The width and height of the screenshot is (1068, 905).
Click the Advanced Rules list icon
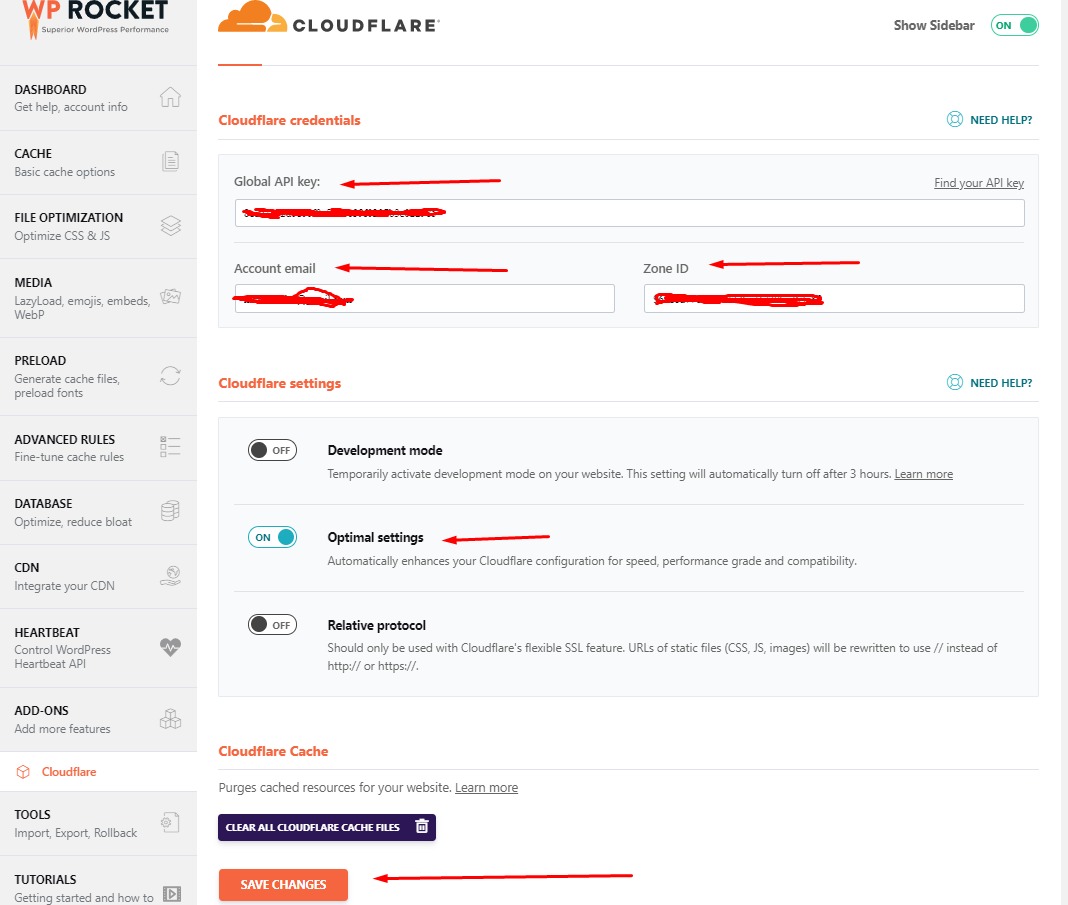pos(170,447)
